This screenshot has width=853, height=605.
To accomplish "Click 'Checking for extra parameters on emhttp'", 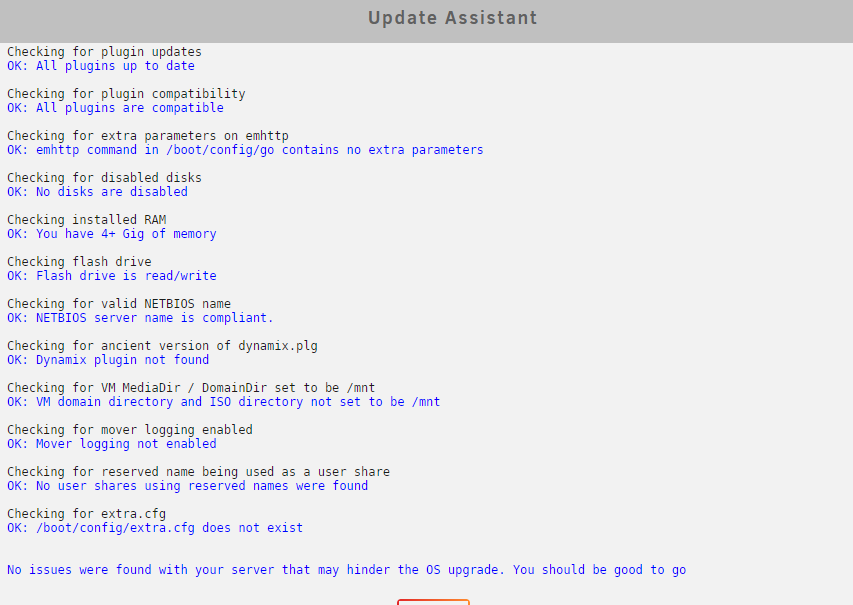I will click(x=148, y=135).
